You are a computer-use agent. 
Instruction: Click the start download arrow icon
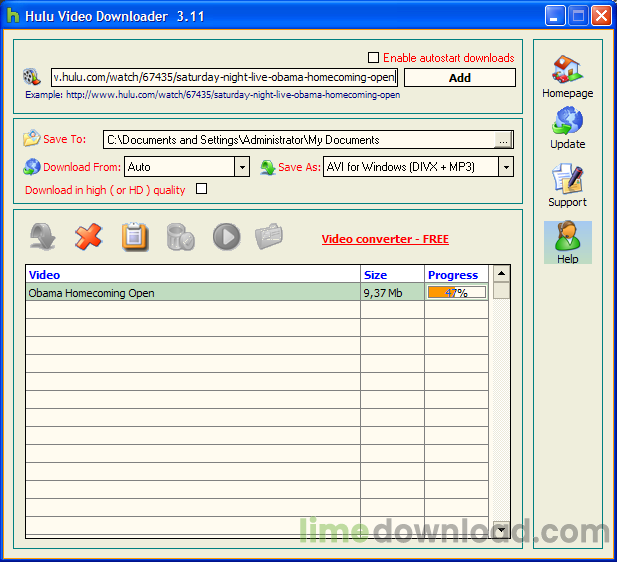click(x=42, y=237)
